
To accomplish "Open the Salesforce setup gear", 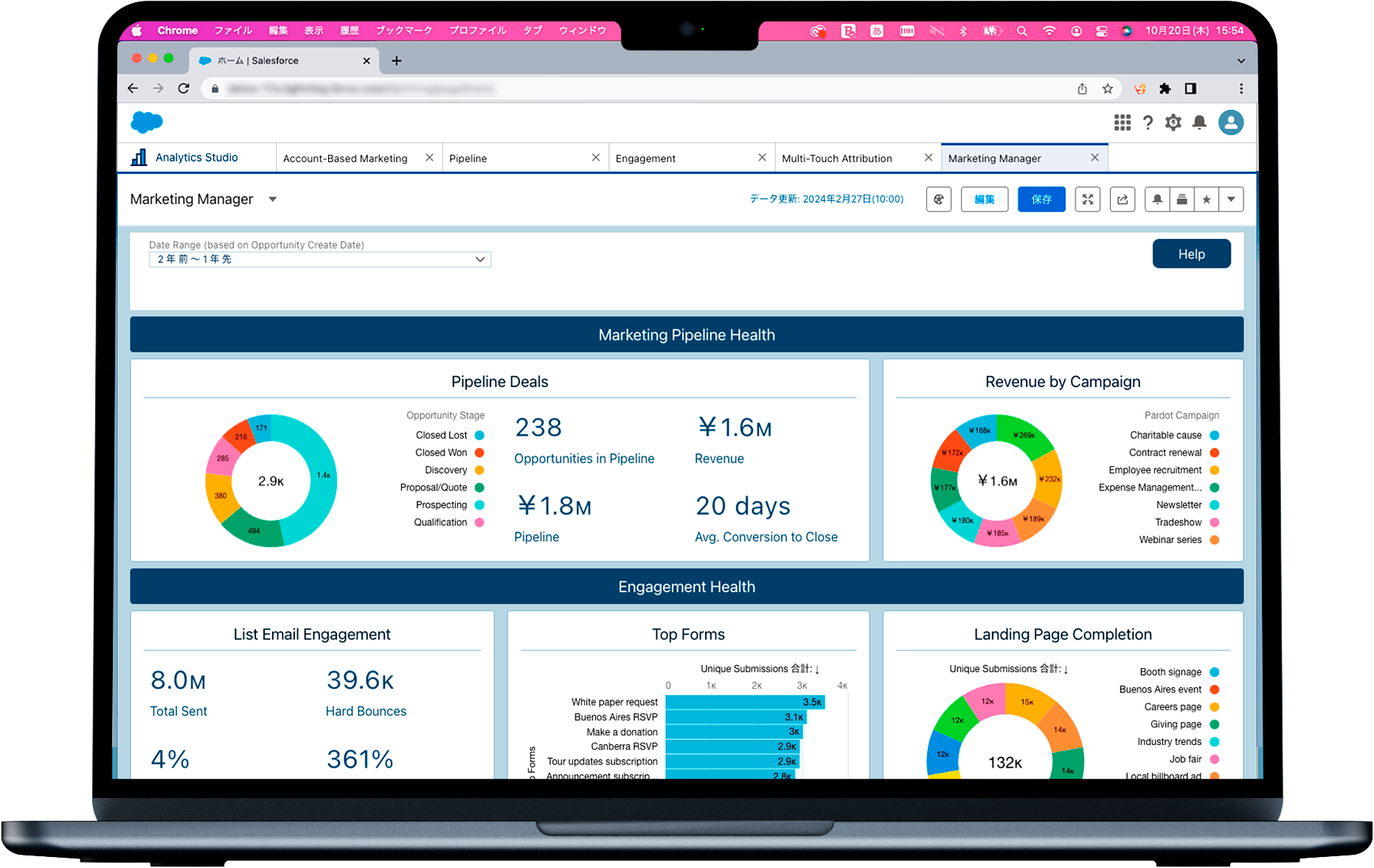I will coord(1173,122).
